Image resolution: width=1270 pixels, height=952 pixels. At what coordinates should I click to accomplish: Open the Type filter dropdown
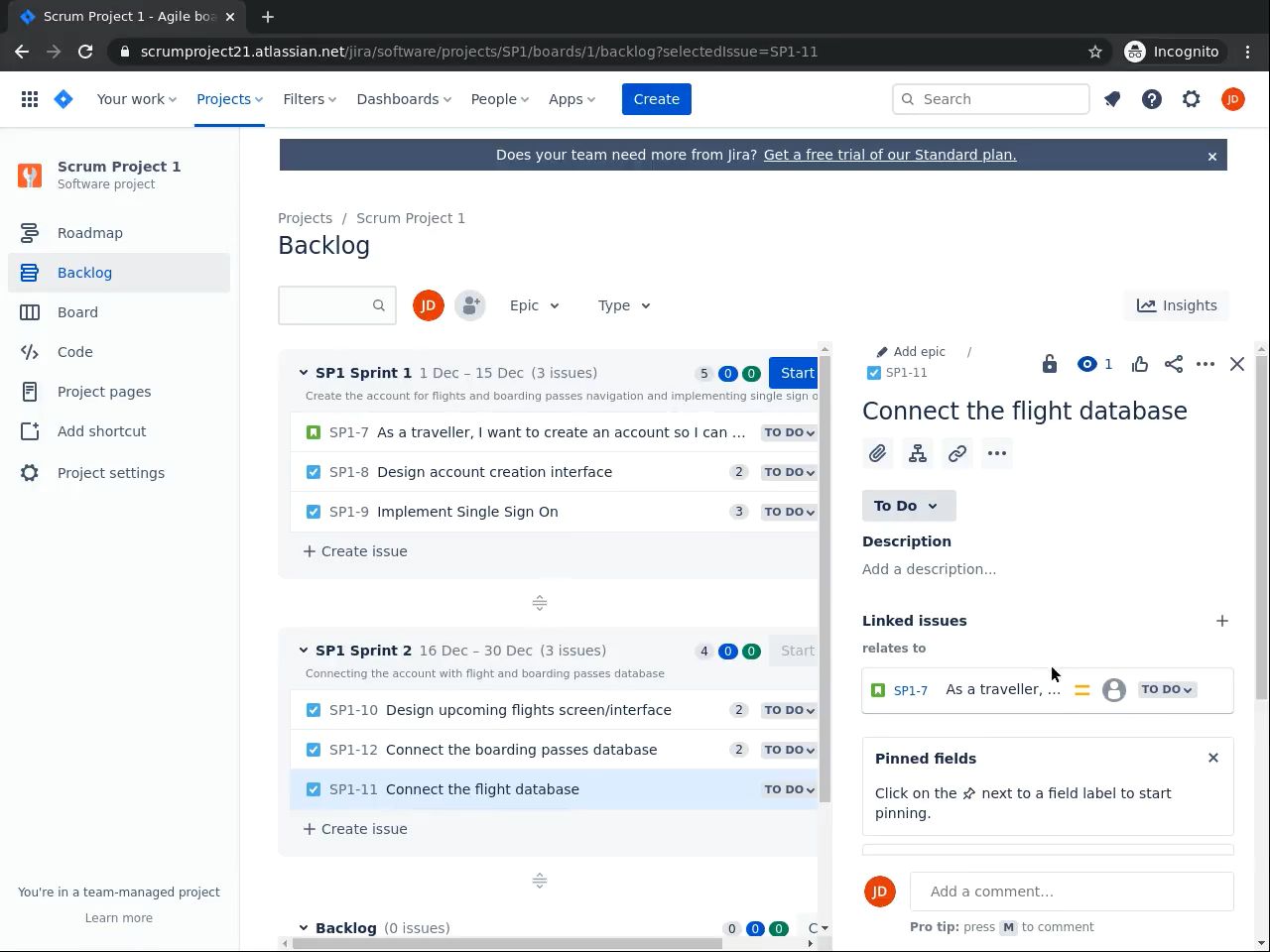point(623,305)
